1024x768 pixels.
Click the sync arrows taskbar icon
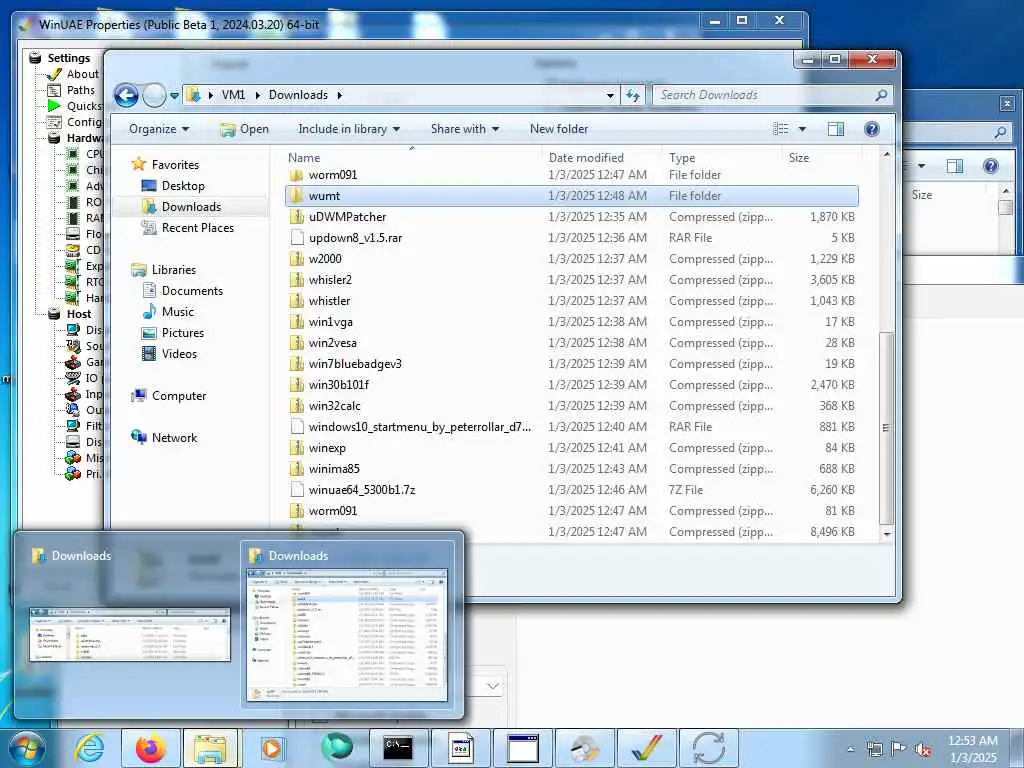coord(708,748)
